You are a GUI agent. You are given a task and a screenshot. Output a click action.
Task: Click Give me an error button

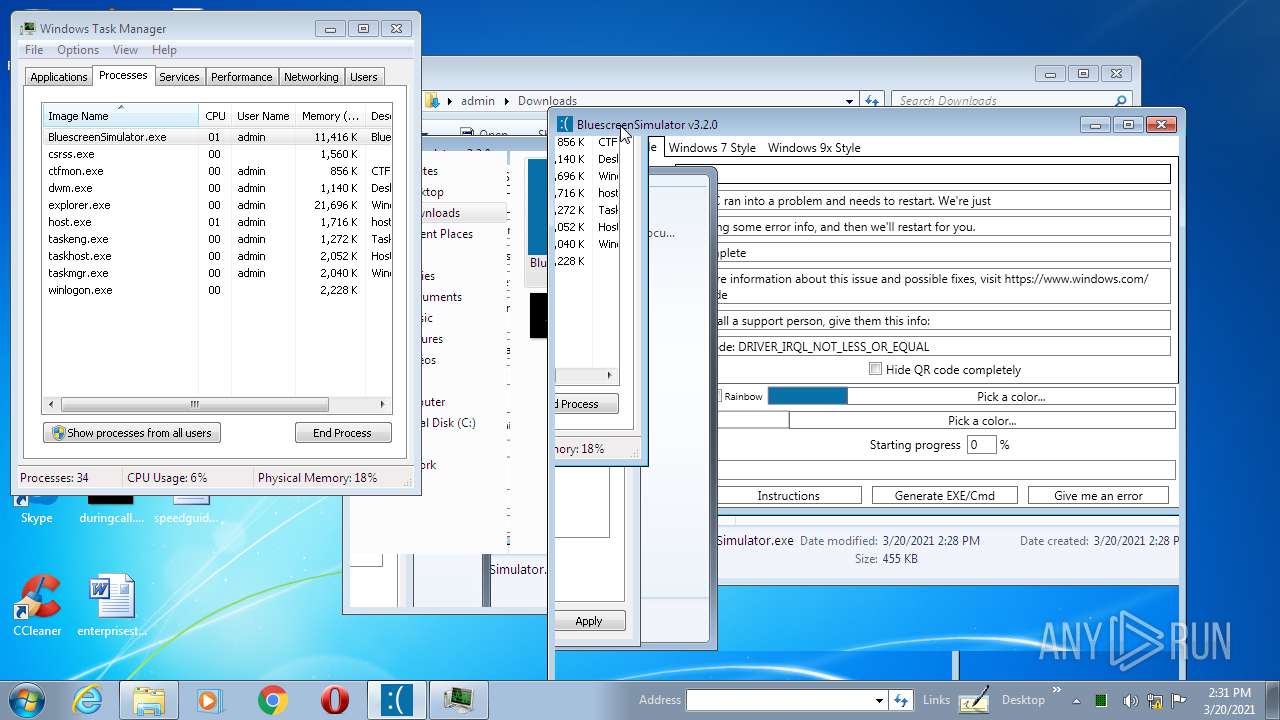[x=1098, y=495]
